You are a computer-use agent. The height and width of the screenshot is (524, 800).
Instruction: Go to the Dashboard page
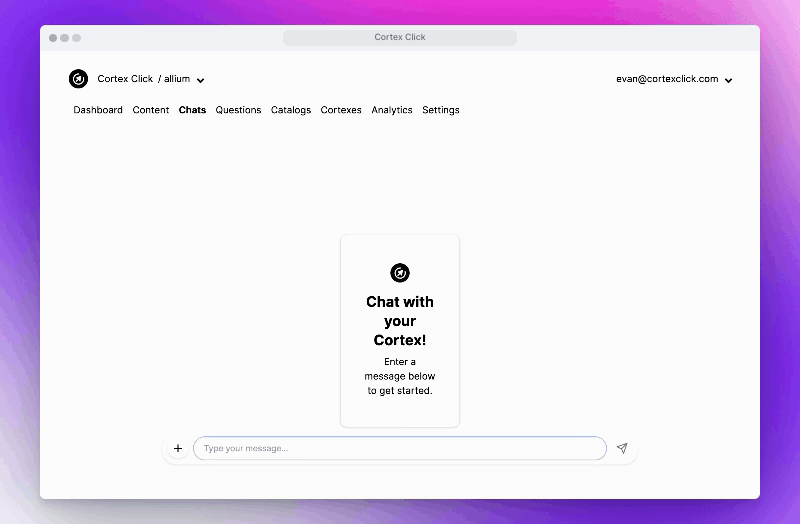(x=98, y=110)
